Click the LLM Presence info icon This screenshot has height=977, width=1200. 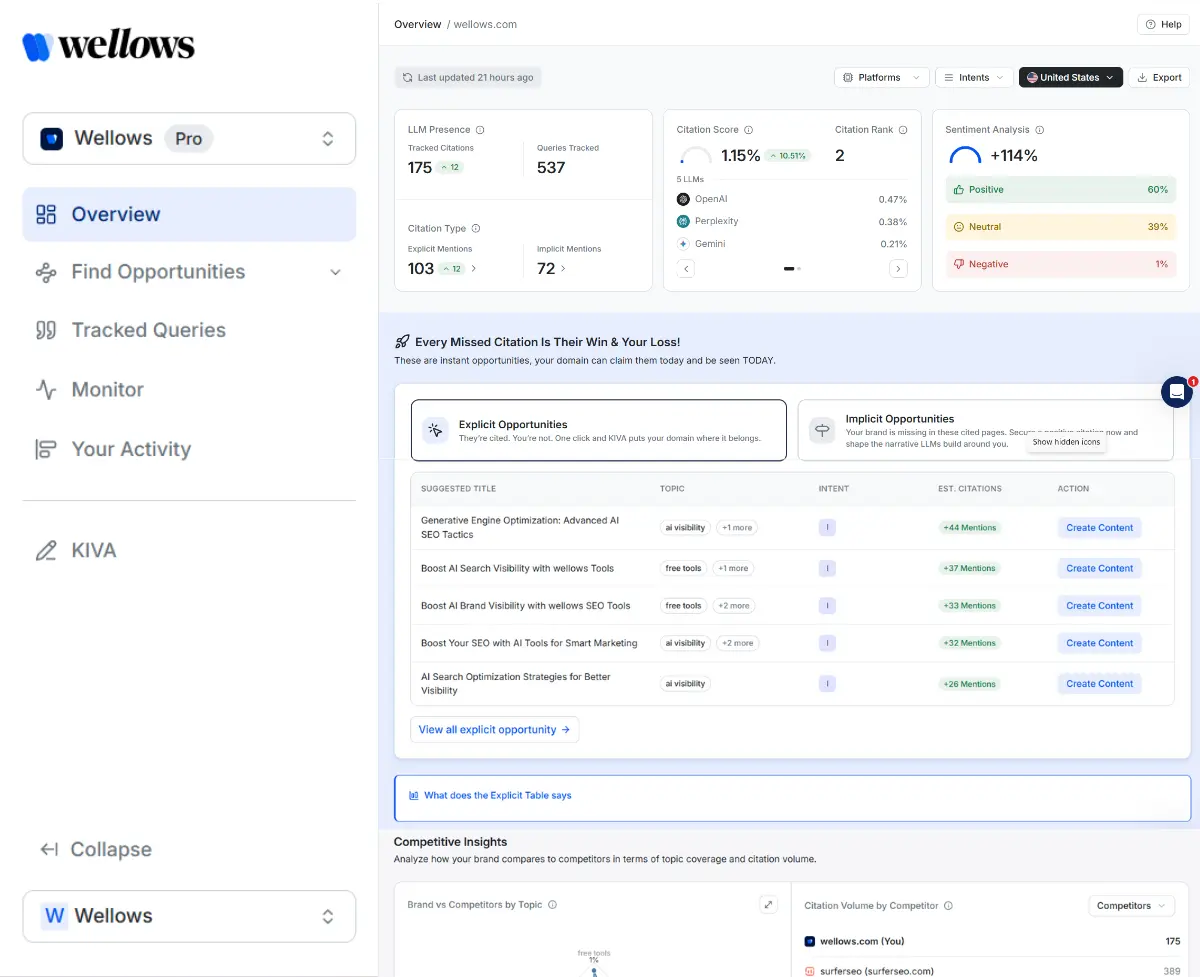point(480,130)
